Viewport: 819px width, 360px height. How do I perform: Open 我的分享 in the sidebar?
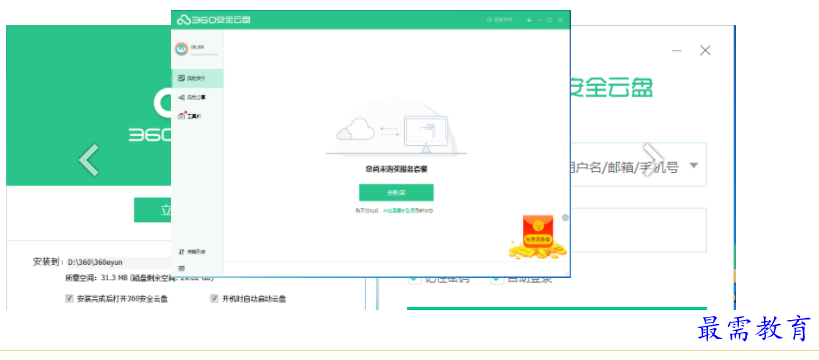(x=197, y=97)
